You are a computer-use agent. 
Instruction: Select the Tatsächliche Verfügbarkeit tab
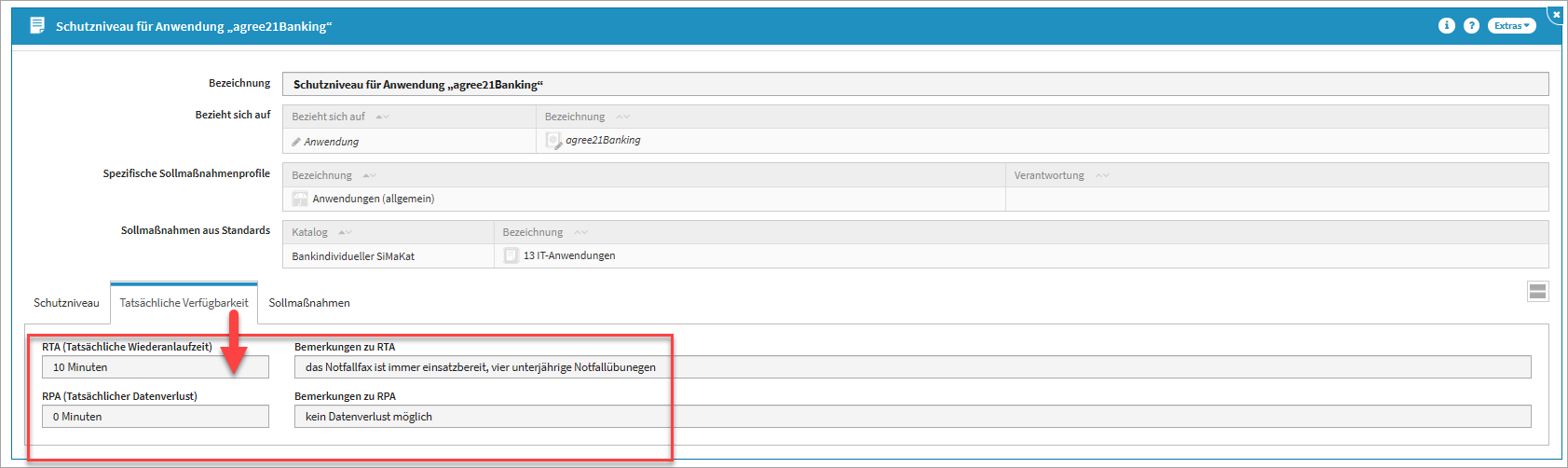(x=184, y=303)
